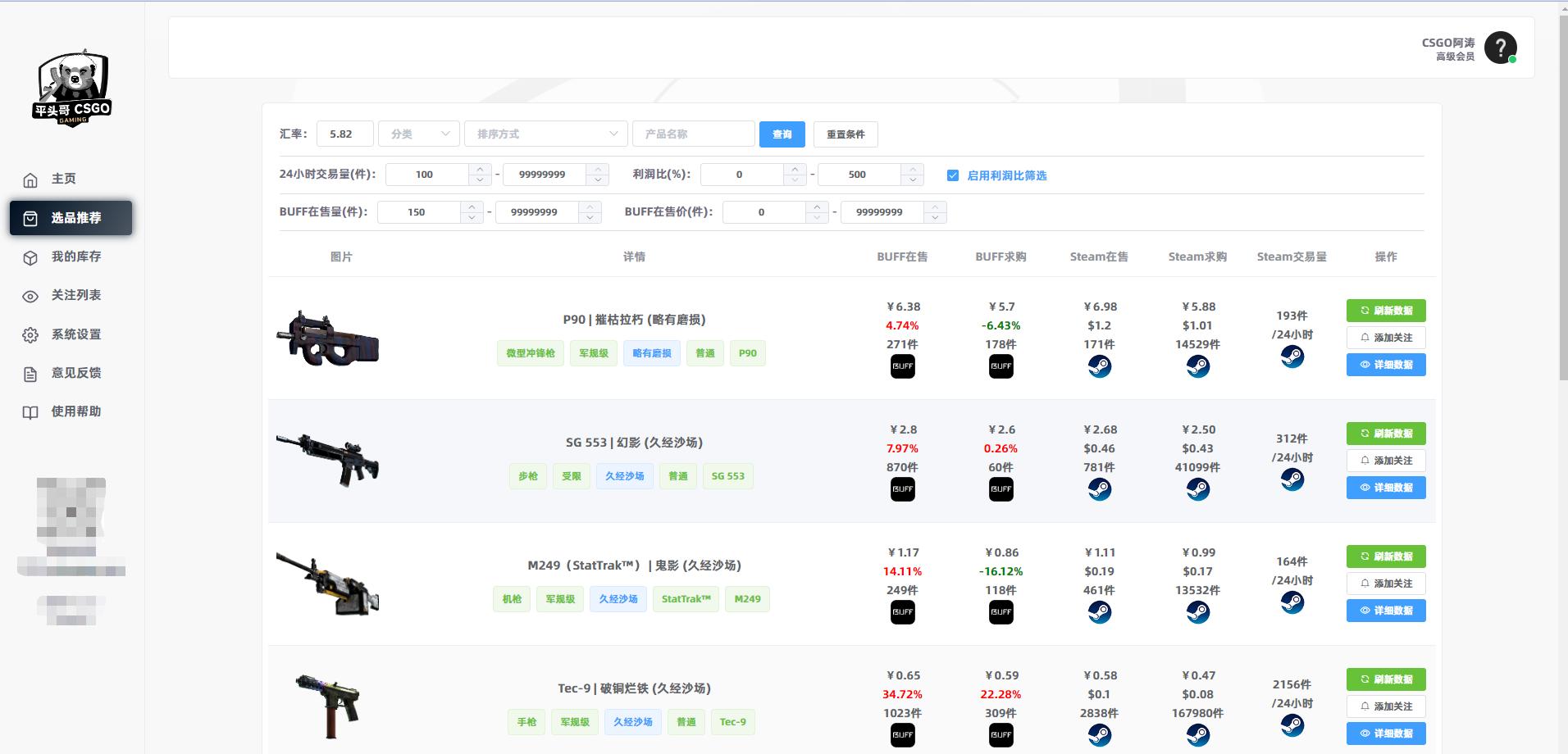The height and width of the screenshot is (754, 1568).
Task: Click 添加关注 for M249 鬼影
Action: tap(1386, 584)
